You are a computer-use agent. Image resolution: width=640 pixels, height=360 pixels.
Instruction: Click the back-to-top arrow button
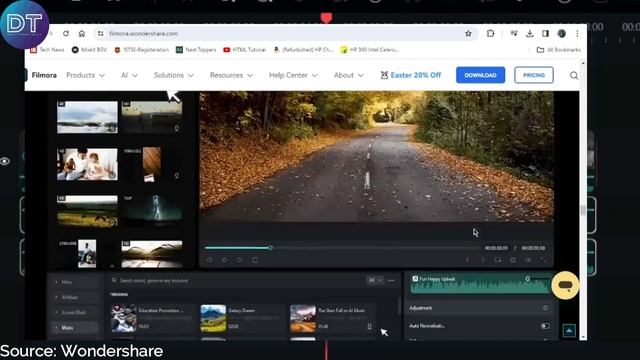[569, 330]
